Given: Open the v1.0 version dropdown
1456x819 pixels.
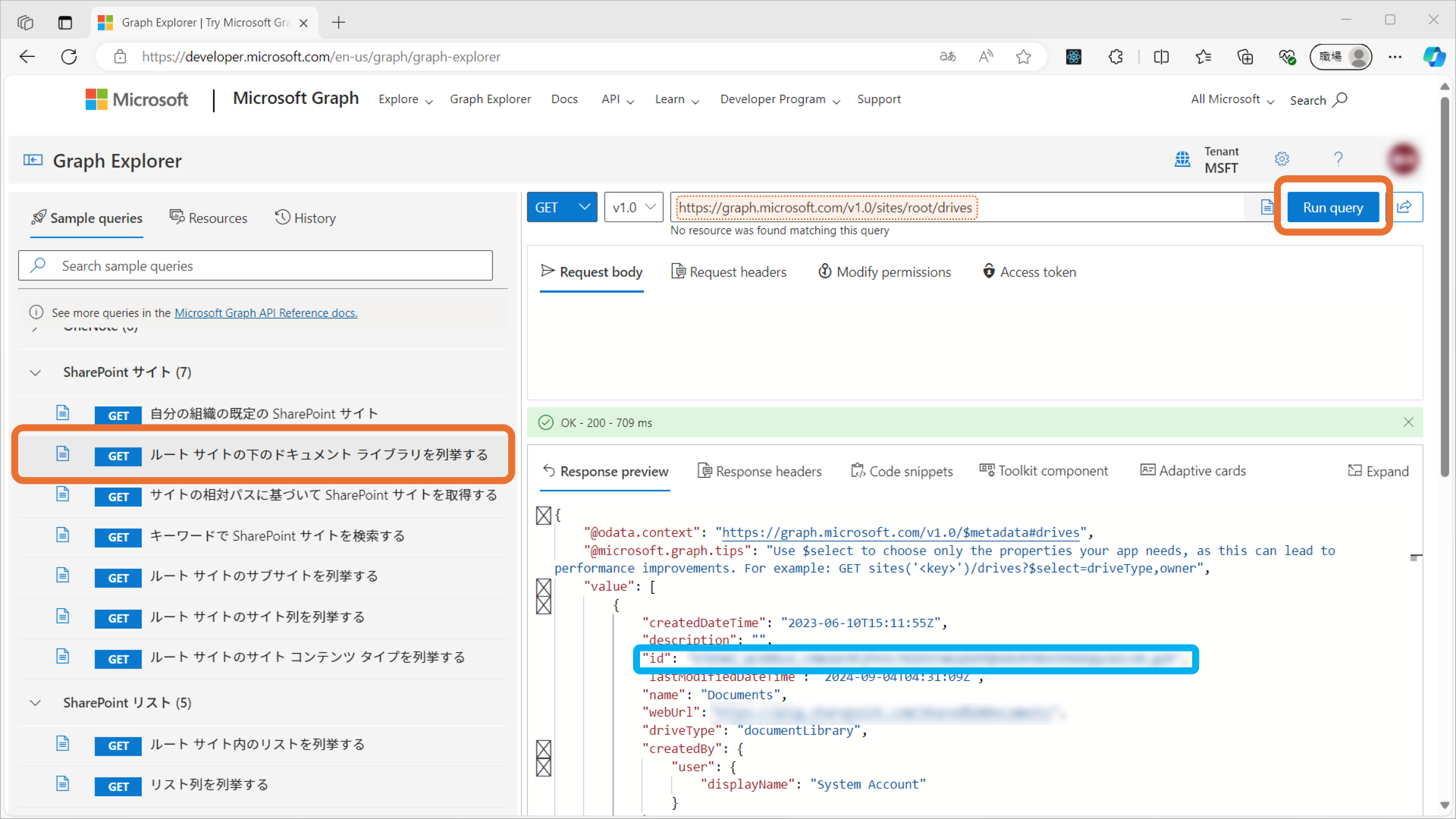Looking at the screenshot, I should click(x=634, y=207).
